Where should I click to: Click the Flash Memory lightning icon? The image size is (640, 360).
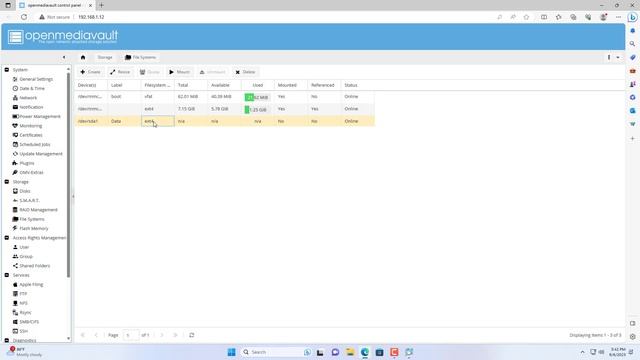pyautogui.click(x=15, y=228)
